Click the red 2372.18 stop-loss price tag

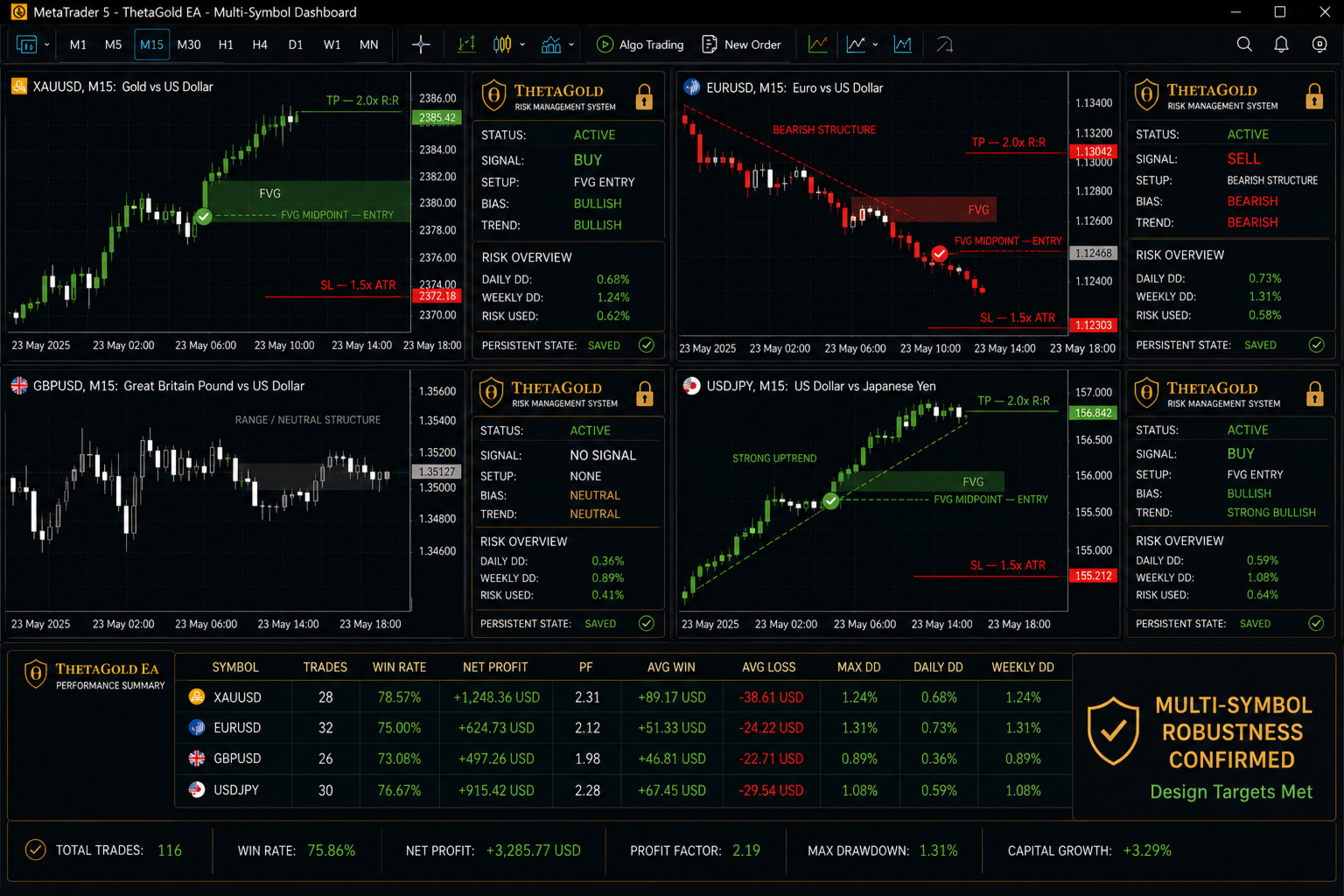click(437, 296)
